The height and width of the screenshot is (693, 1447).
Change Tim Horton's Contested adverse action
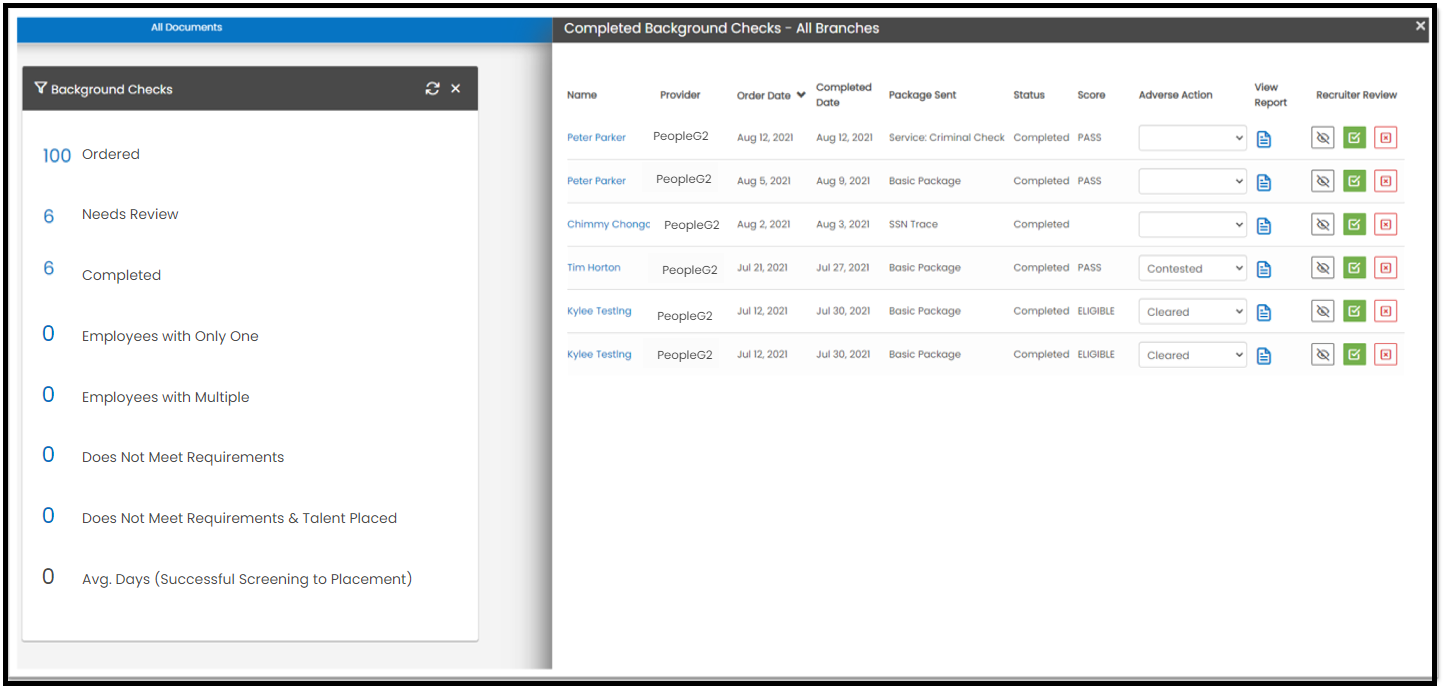click(1192, 268)
